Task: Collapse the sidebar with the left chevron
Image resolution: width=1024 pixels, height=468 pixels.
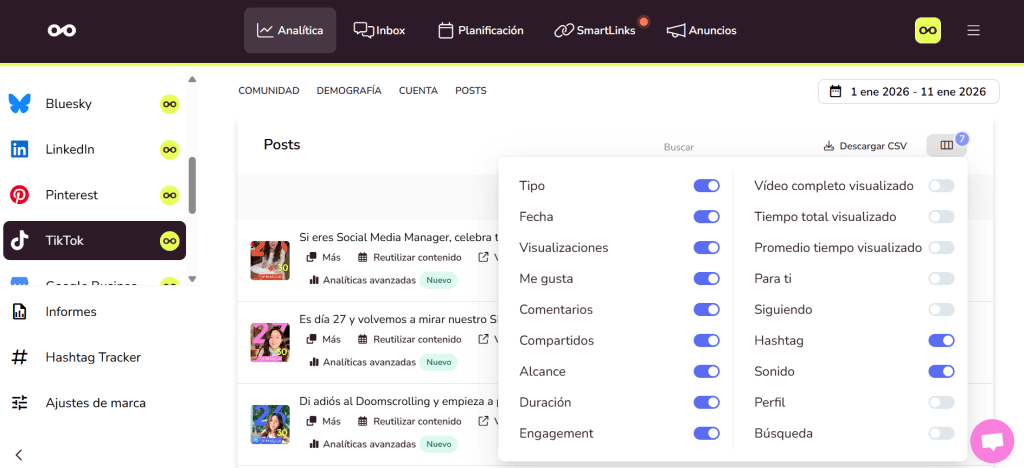Action: point(19,455)
